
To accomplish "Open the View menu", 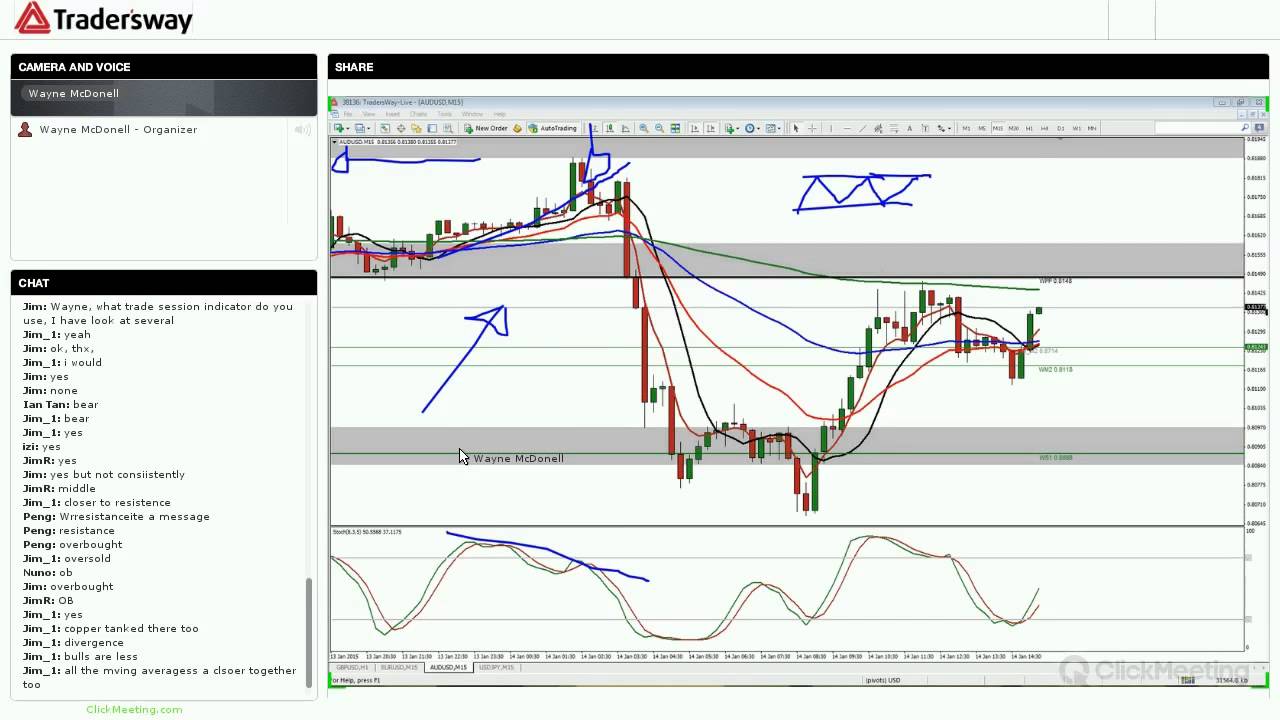I will coord(368,114).
